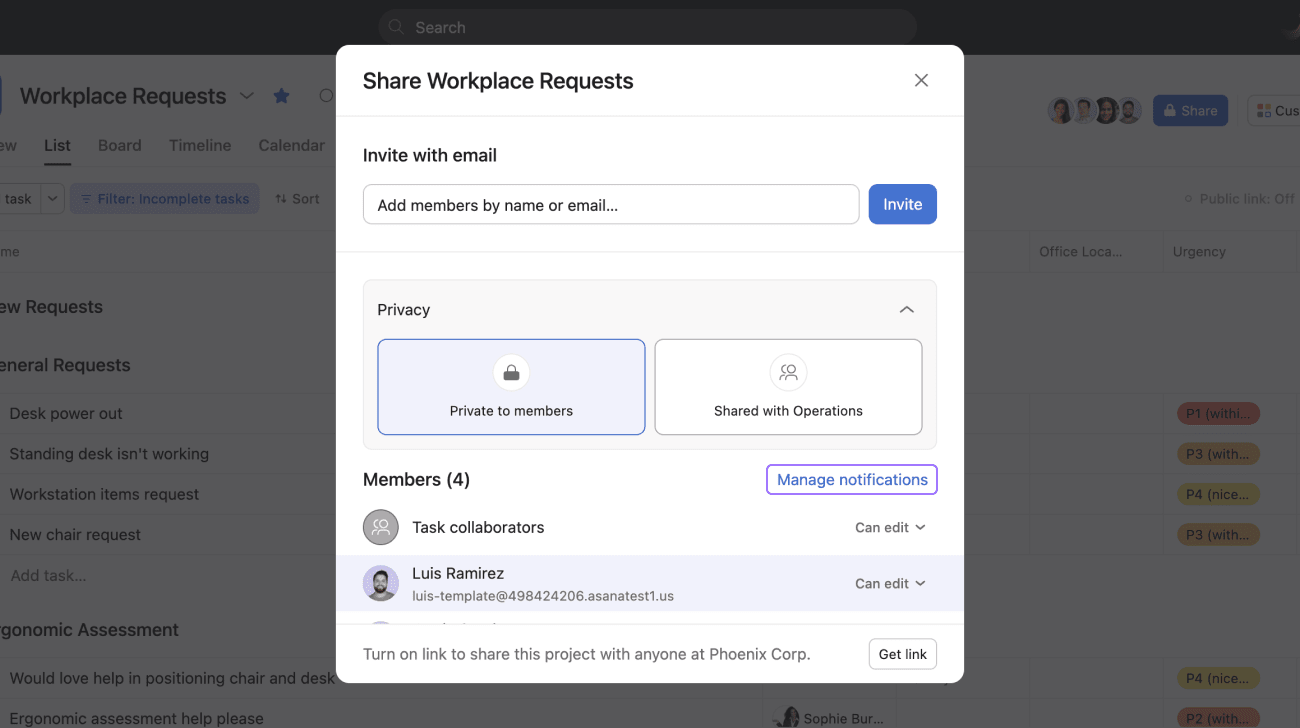The height and width of the screenshot is (728, 1300).
Task: Click the star icon next to Workplace Requests
Action: point(282,96)
